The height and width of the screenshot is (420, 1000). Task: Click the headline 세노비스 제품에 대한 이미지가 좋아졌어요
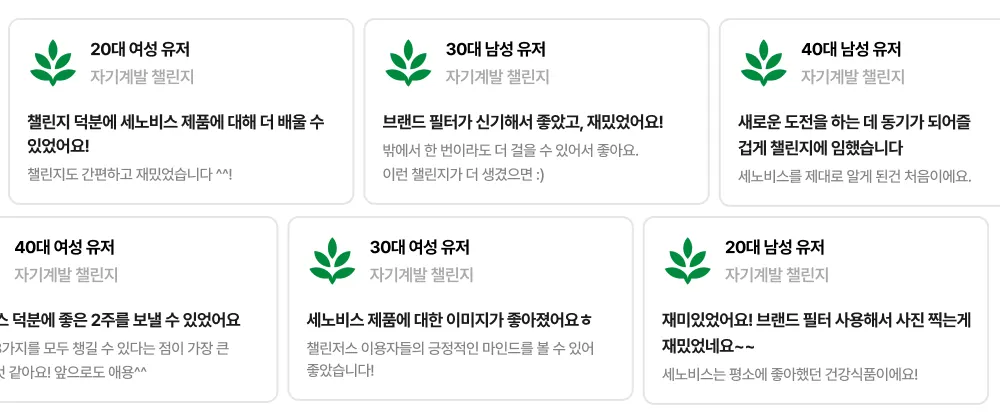(x=449, y=320)
